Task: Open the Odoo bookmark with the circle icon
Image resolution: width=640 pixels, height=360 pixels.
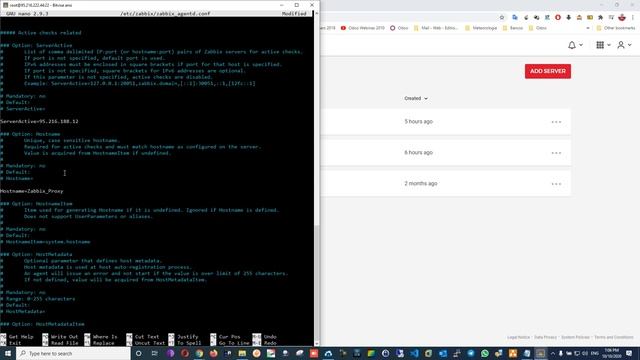Action: click(x=399, y=28)
